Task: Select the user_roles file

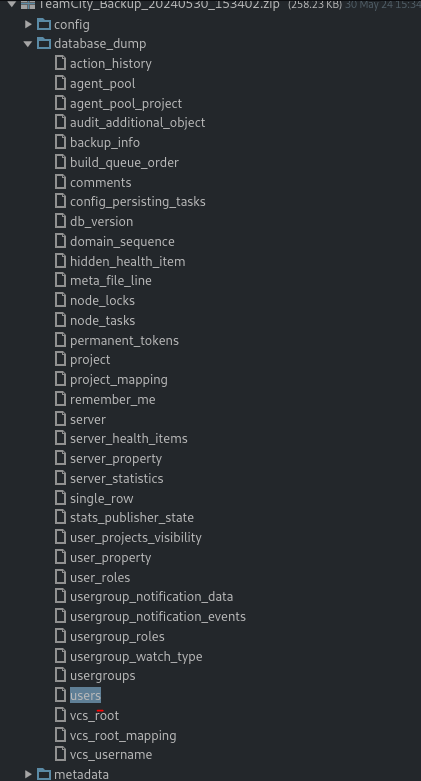Action: pyautogui.click(x=100, y=577)
